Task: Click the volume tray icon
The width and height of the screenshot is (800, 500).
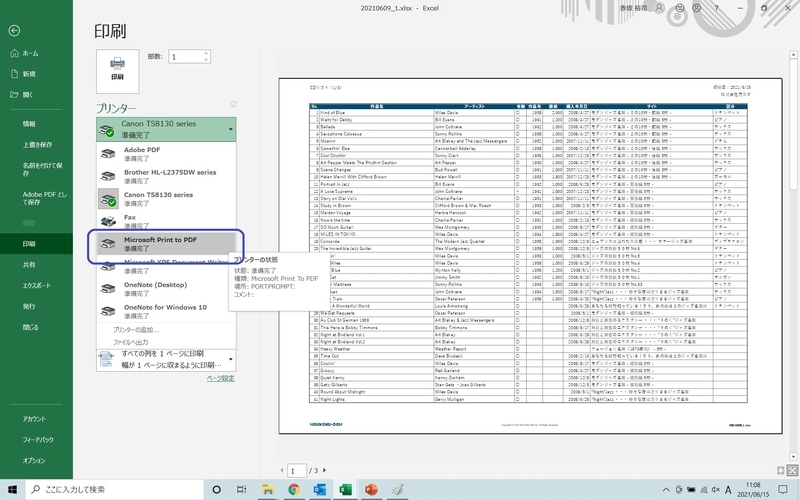Action: (715, 490)
